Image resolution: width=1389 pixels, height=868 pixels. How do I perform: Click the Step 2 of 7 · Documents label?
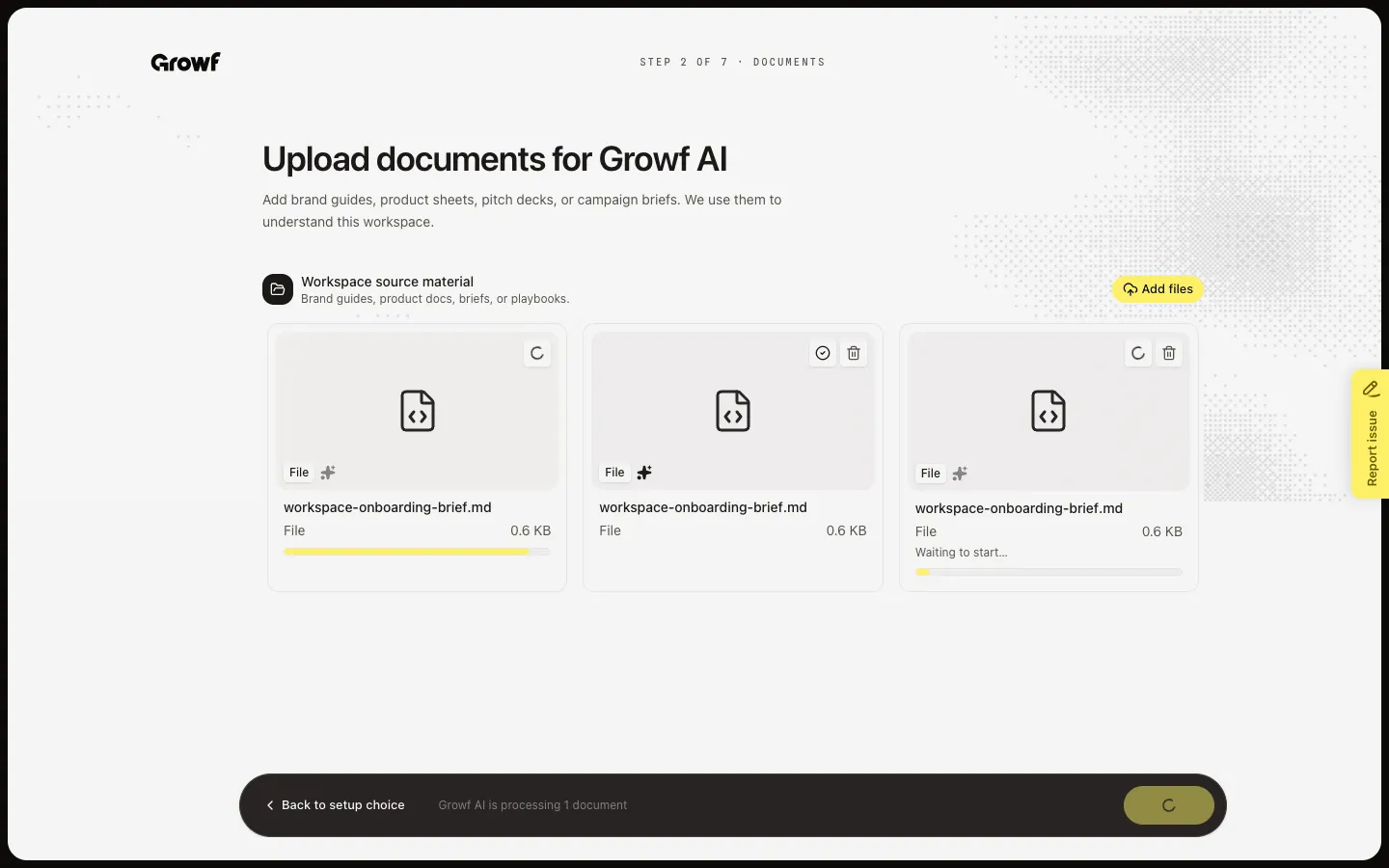tap(732, 62)
